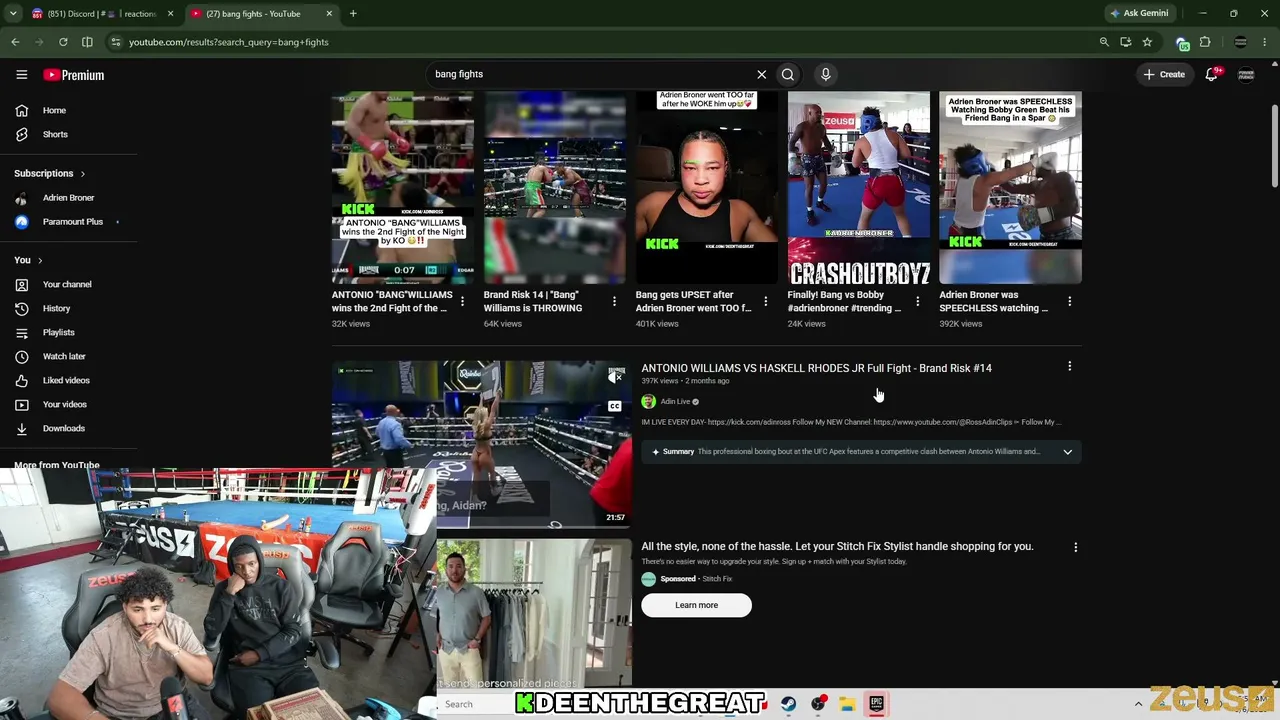
Task: Open File Explorer from the taskbar
Action: click(847, 704)
